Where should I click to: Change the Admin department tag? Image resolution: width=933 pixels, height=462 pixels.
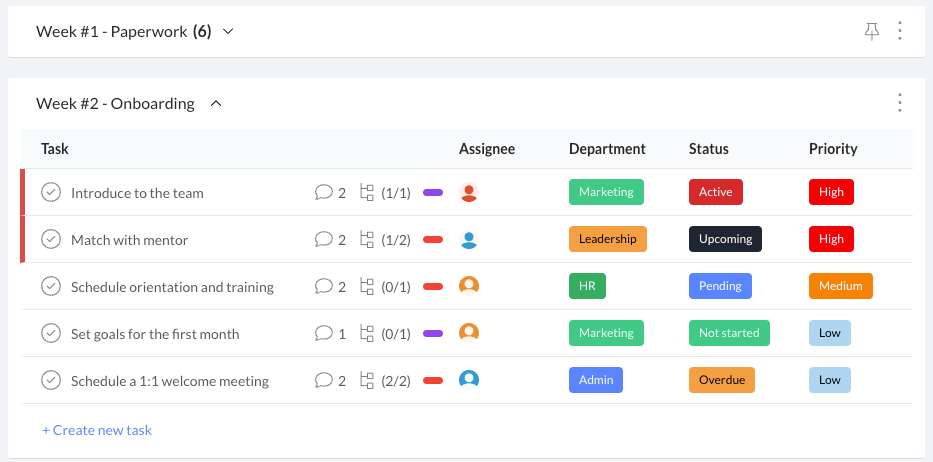pyautogui.click(x=596, y=380)
